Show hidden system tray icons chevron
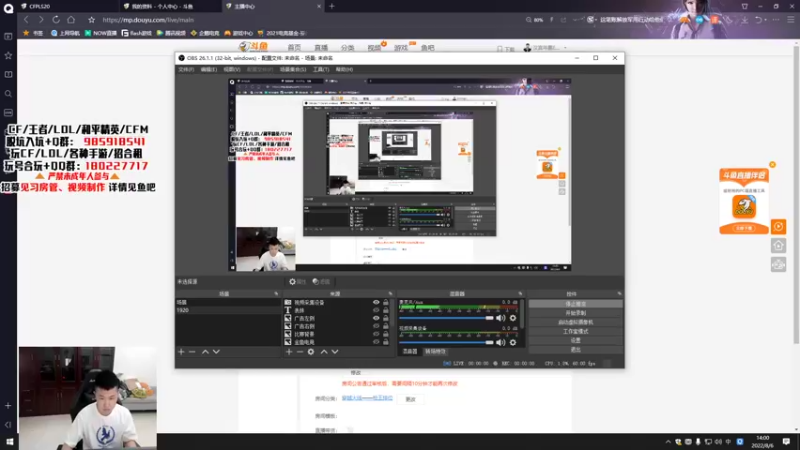This screenshot has width=800, height=450. pos(668,442)
